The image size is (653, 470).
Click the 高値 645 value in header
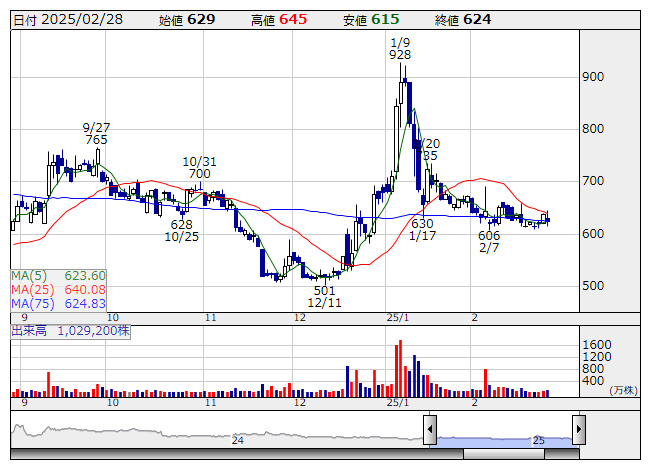tap(293, 19)
